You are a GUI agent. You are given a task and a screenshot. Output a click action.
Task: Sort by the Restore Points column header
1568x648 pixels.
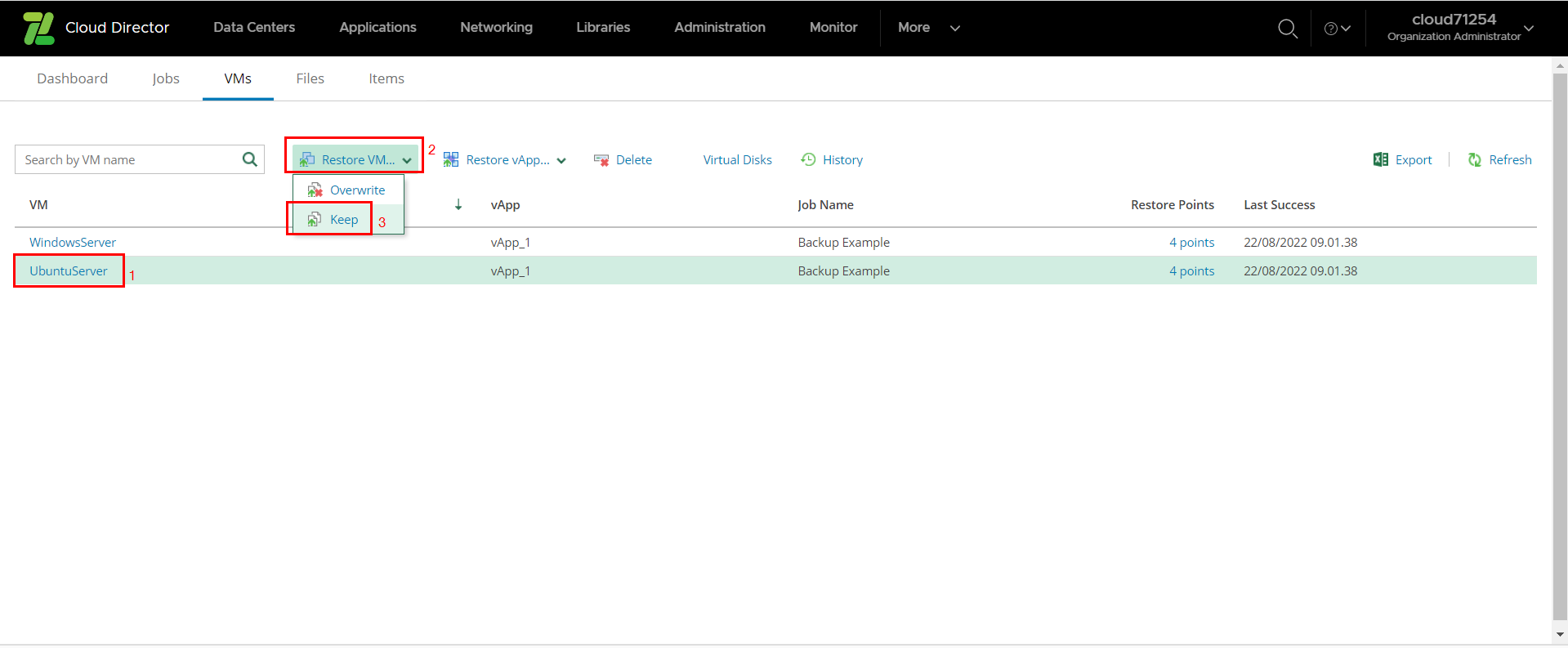1173,205
